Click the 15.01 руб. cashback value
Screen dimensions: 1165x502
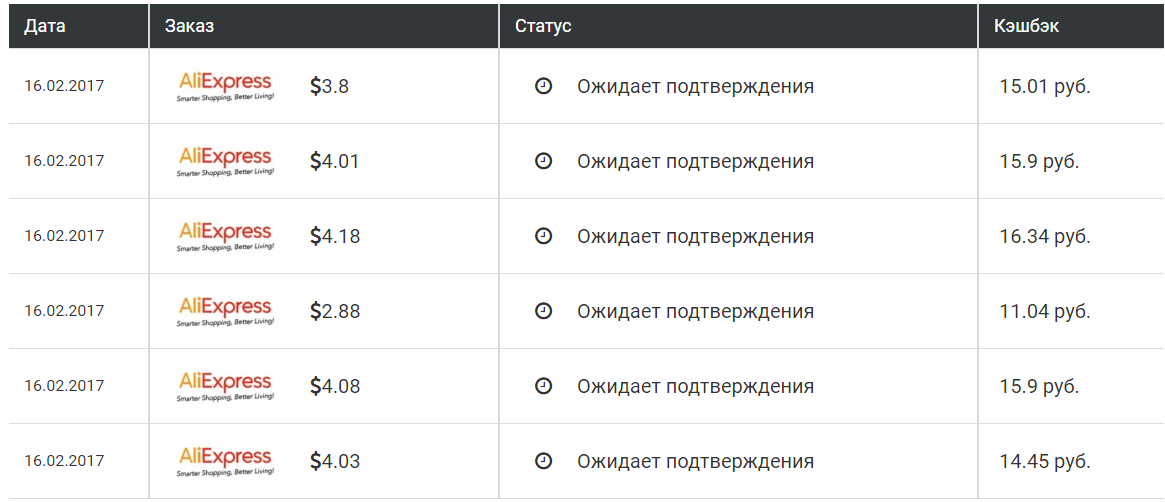(x=1045, y=86)
